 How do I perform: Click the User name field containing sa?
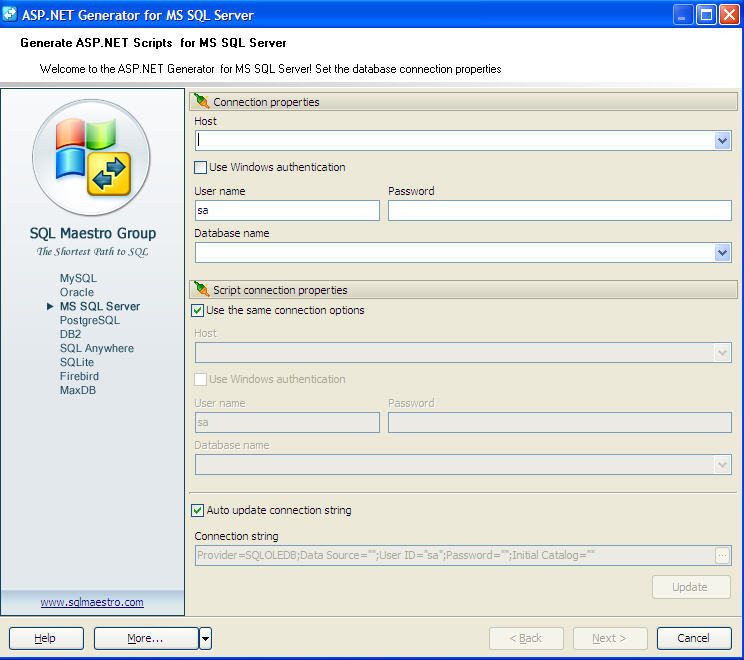[287, 211]
